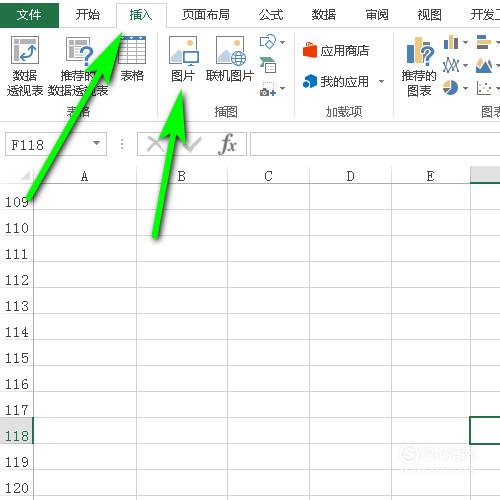Open 应用商店 app store
This screenshot has width=500, height=500.
336,50
